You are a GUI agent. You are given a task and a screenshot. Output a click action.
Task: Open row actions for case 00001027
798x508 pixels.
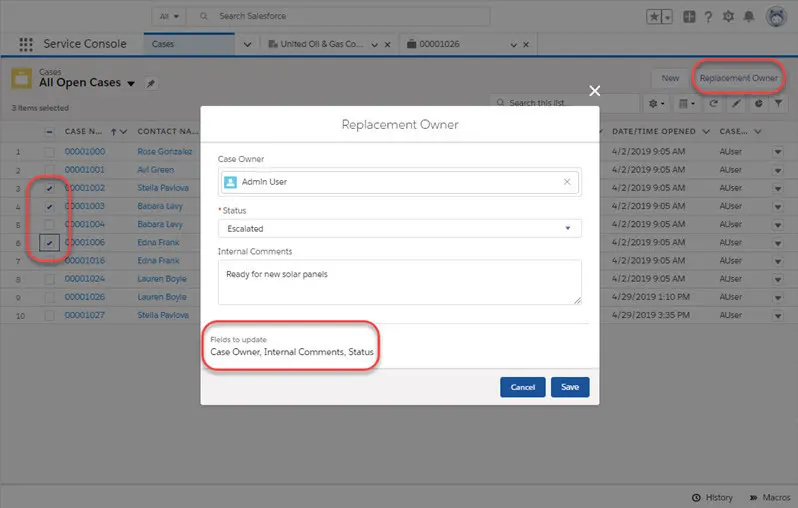coord(778,316)
